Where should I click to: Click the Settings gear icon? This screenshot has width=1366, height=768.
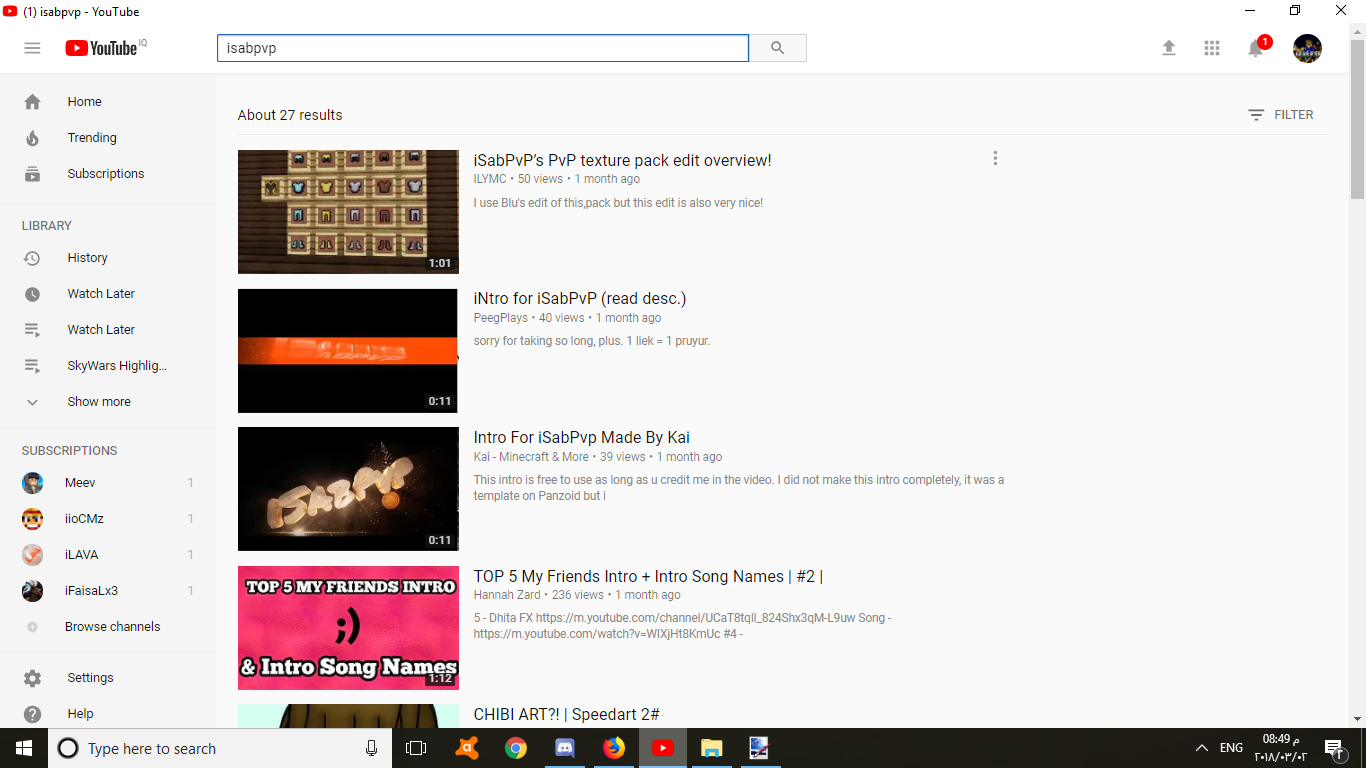(32, 678)
